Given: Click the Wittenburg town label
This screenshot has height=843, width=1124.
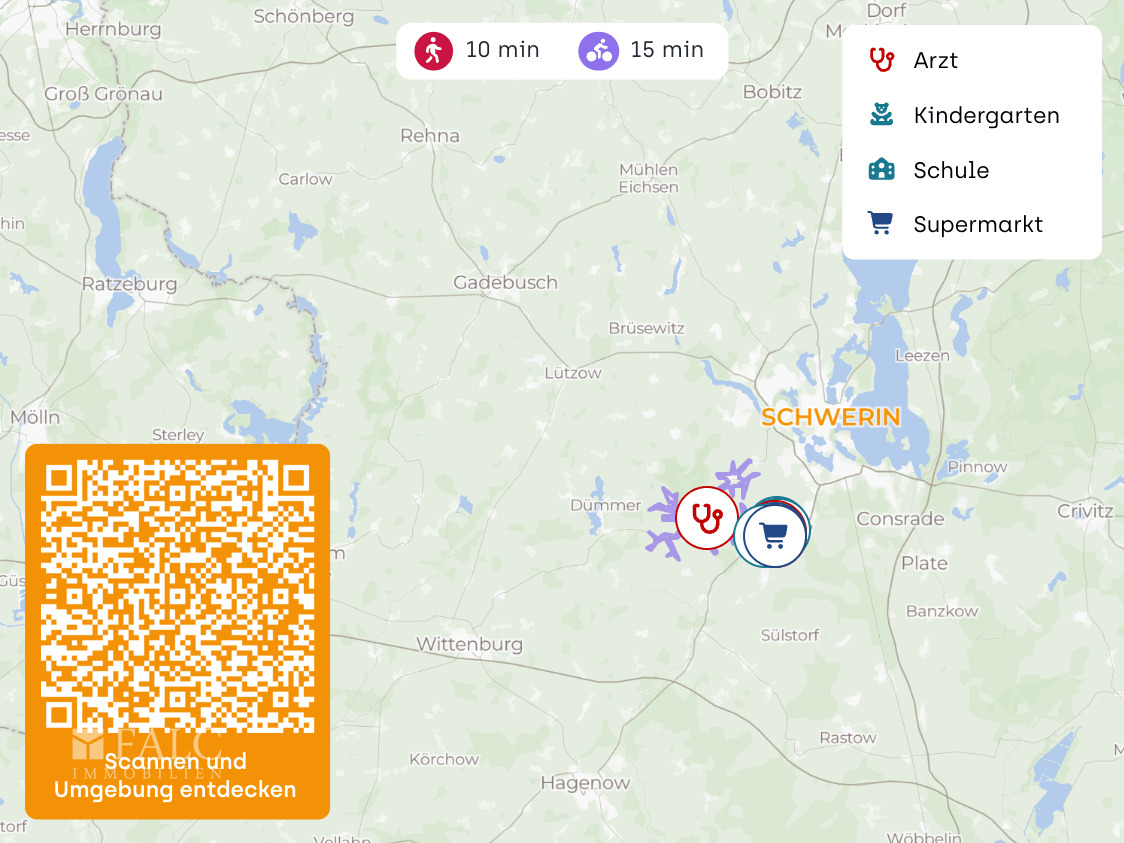Looking at the screenshot, I should 470,644.
